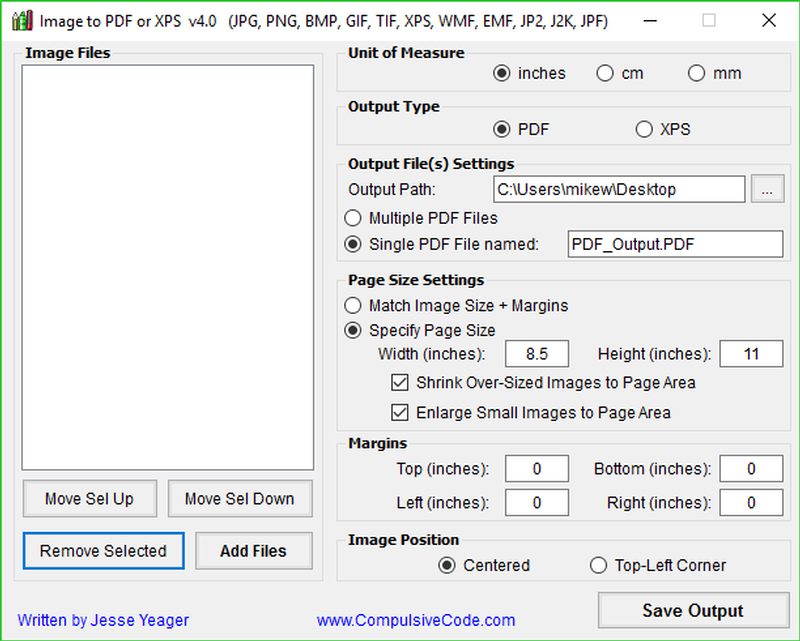This screenshot has width=800, height=641.
Task: Click the Right margin input field
Action: [751, 503]
